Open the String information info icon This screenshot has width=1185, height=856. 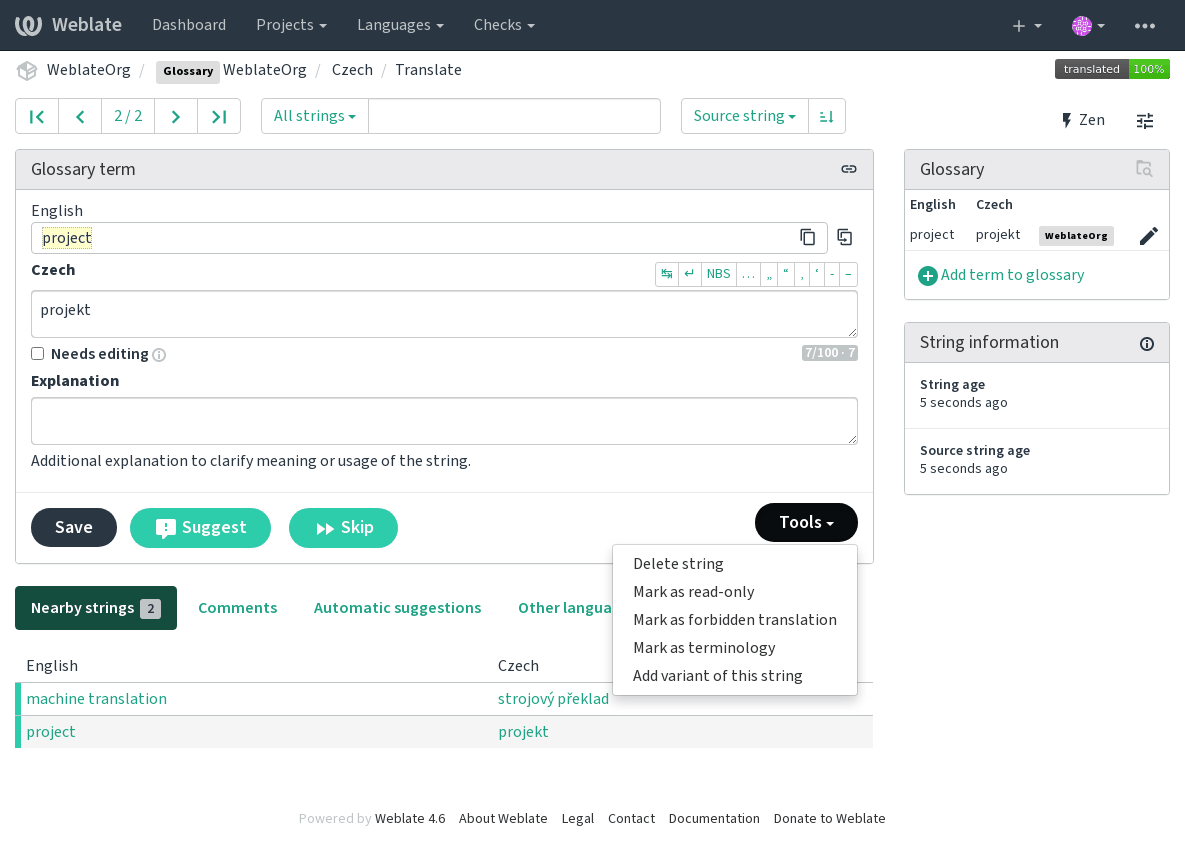click(1146, 344)
